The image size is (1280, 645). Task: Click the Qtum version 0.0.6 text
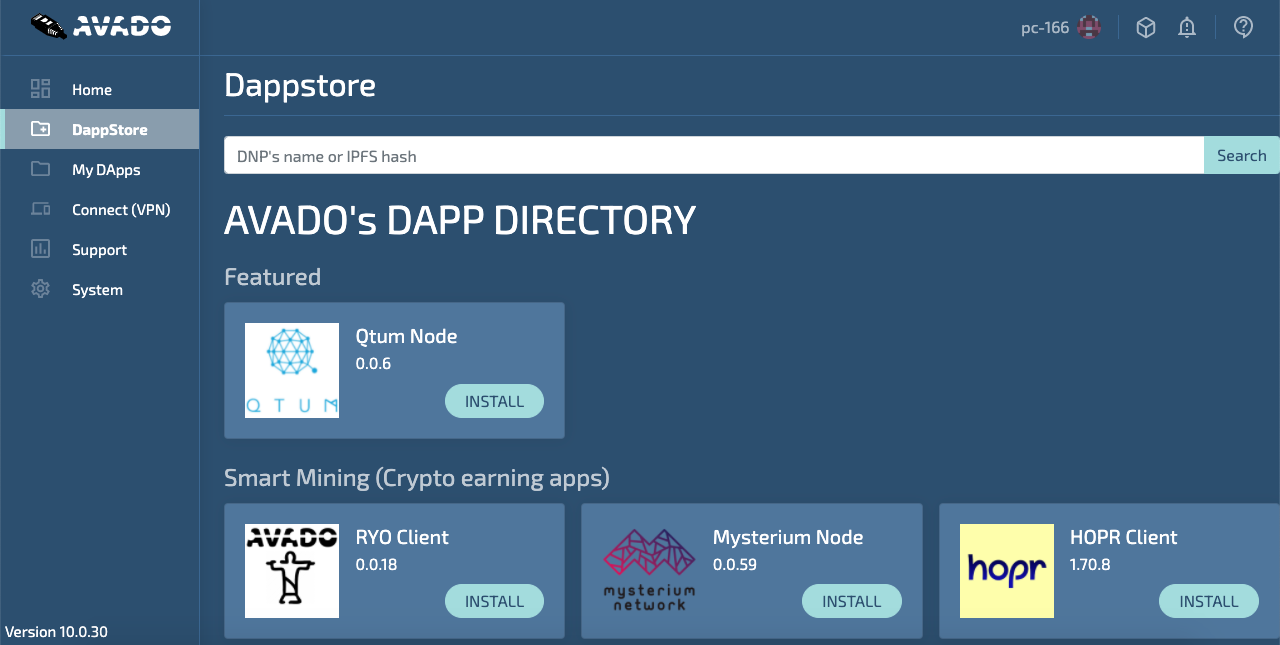[x=373, y=363]
